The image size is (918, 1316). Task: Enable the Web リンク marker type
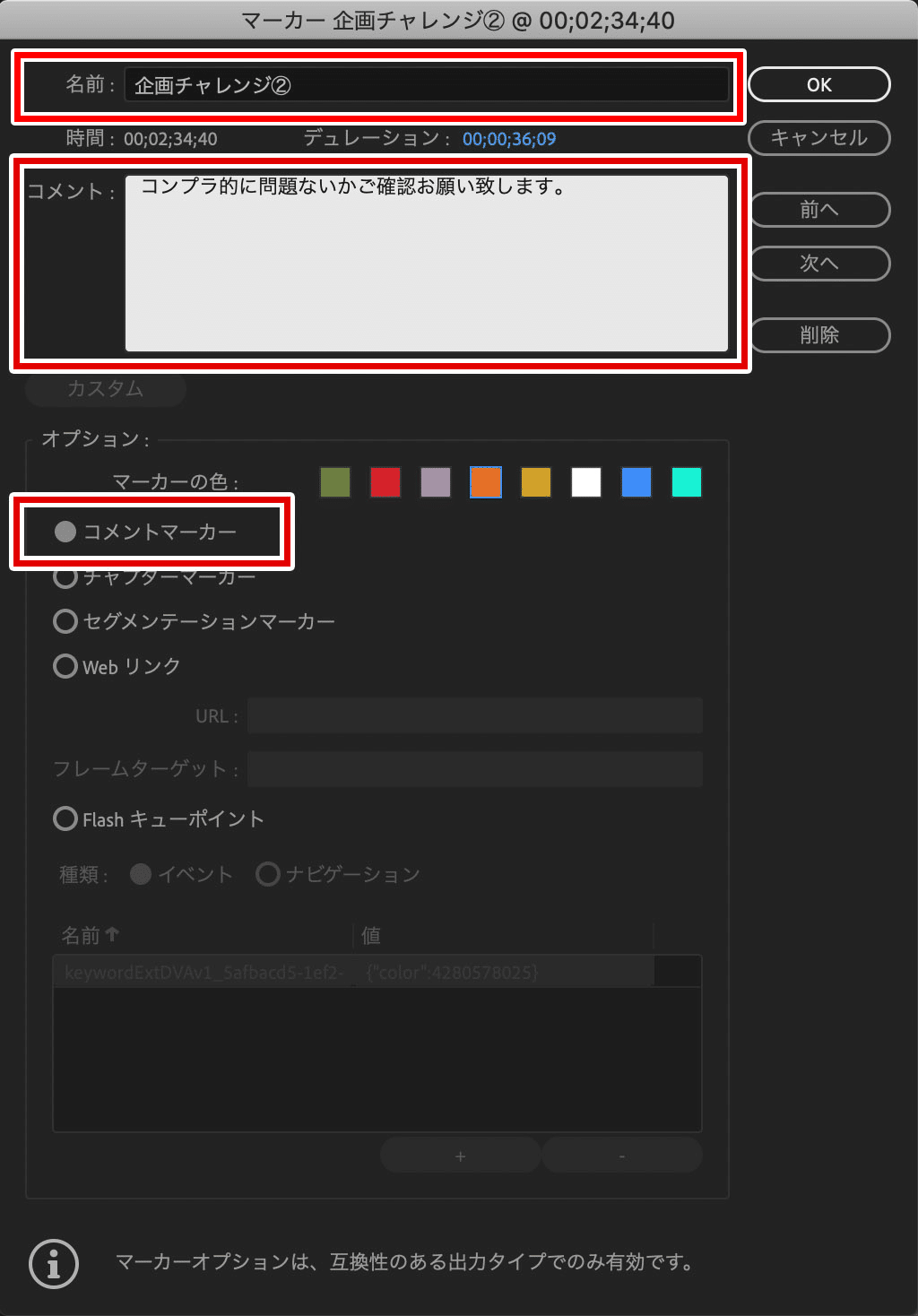65,666
